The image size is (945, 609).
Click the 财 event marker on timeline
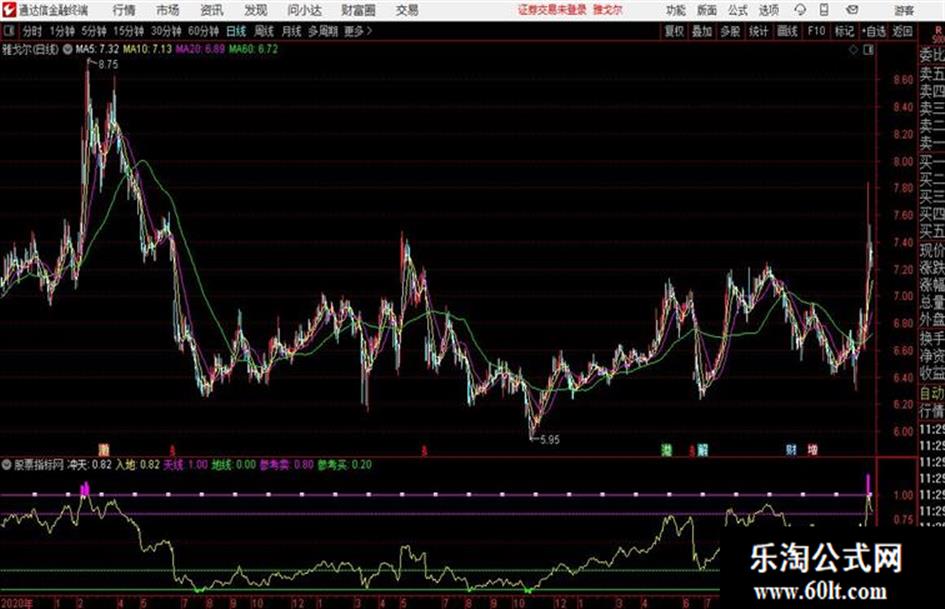[791, 449]
